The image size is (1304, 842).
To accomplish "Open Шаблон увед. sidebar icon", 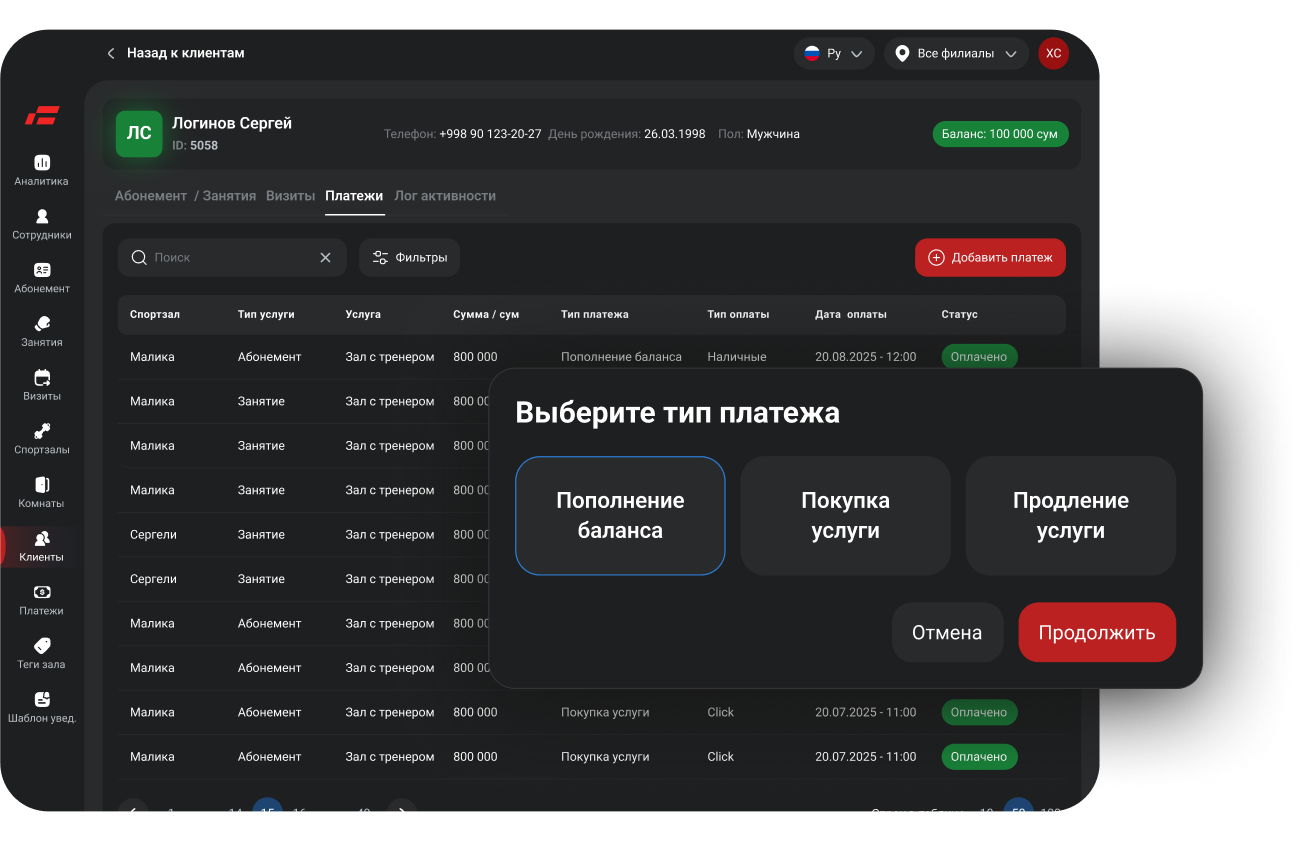I will click(x=41, y=700).
